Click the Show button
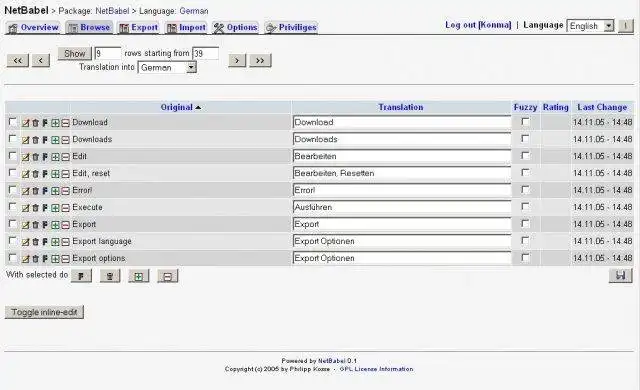Image resolution: width=640 pixels, height=390 pixels. (75, 53)
